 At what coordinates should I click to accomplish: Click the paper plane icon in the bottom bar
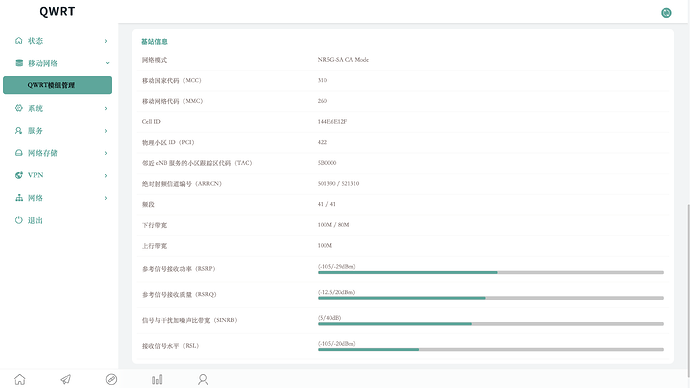click(x=66, y=379)
